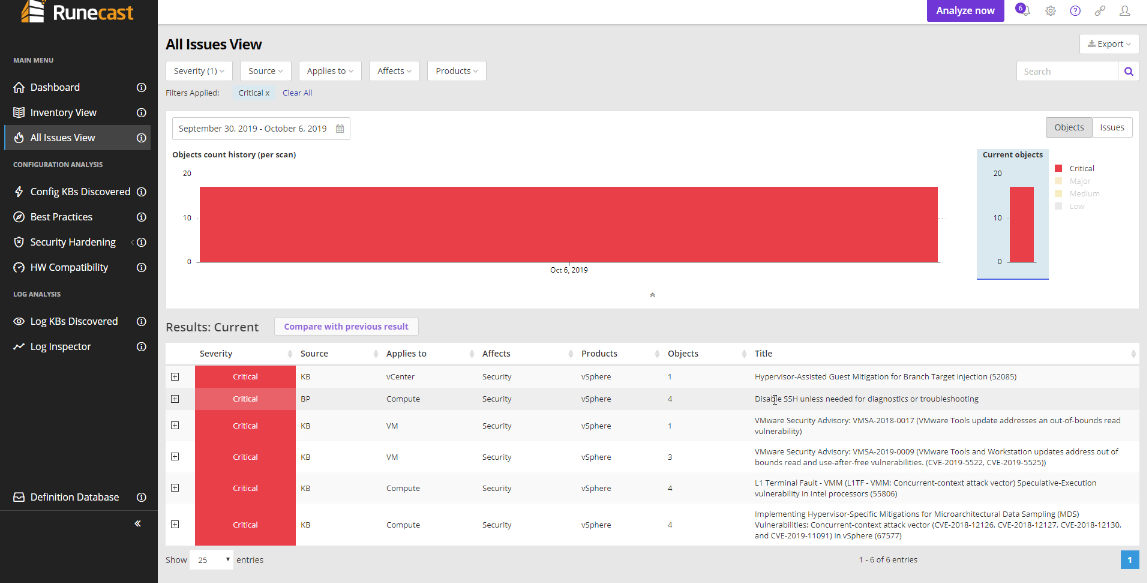Collapse the VMSA-2018-0017 advisory row

[x=175, y=425]
